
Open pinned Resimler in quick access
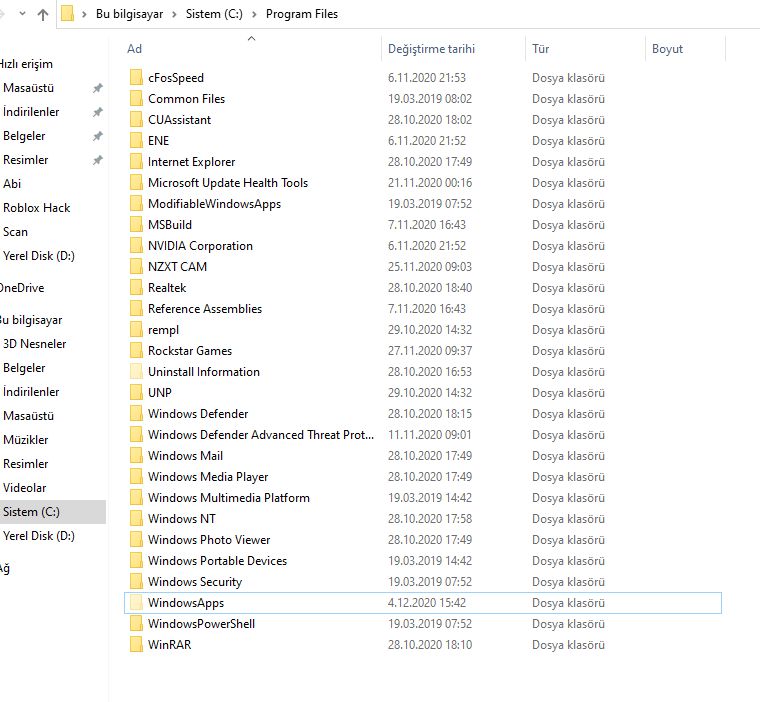click(x=26, y=160)
